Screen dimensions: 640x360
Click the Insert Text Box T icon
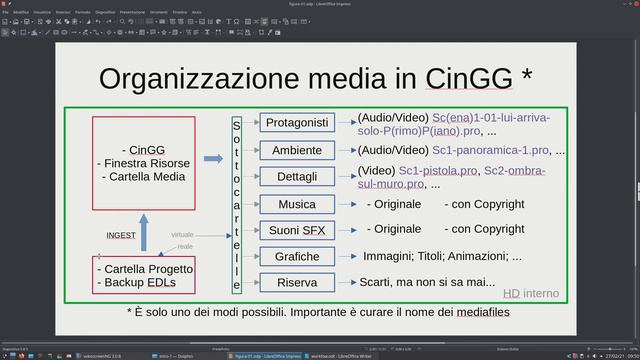pyautogui.click(x=229, y=22)
